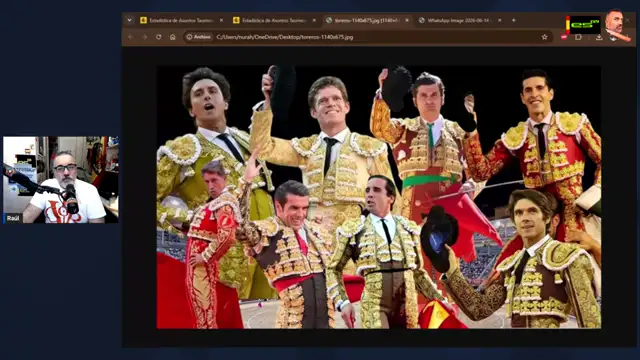Select the toreros-1140x675.jpg tab

click(x=367, y=20)
